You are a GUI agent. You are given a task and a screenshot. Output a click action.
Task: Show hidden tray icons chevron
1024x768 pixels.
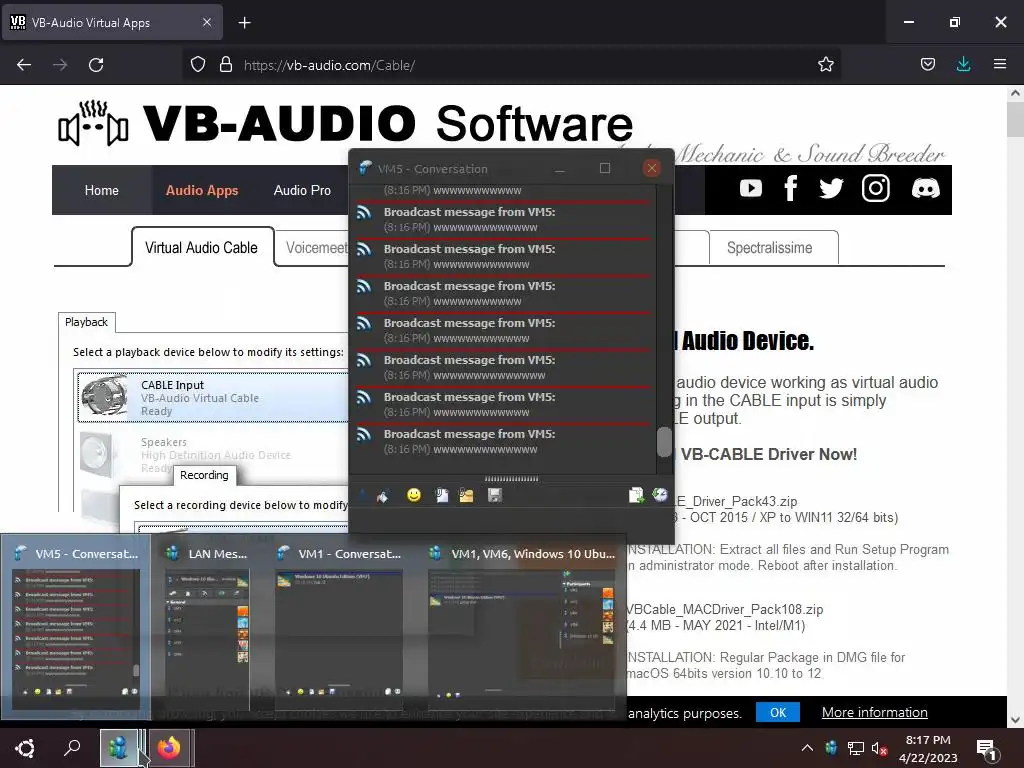[807, 748]
